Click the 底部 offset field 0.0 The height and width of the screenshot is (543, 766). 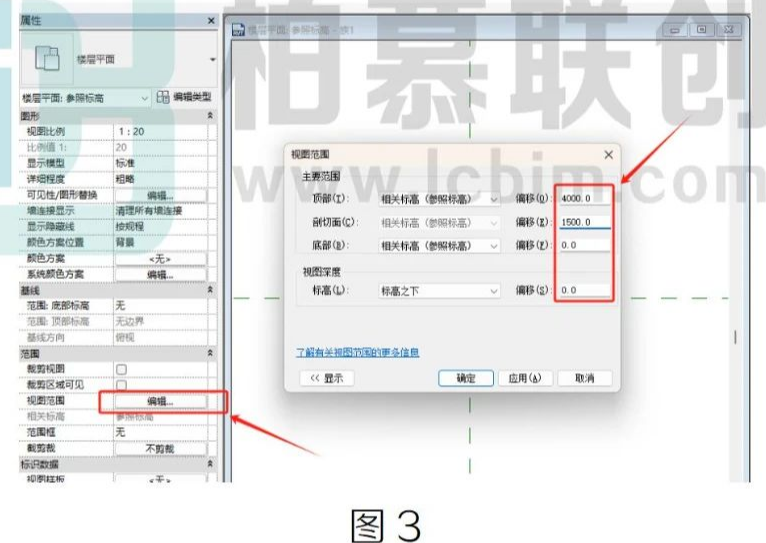click(x=585, y=245)
